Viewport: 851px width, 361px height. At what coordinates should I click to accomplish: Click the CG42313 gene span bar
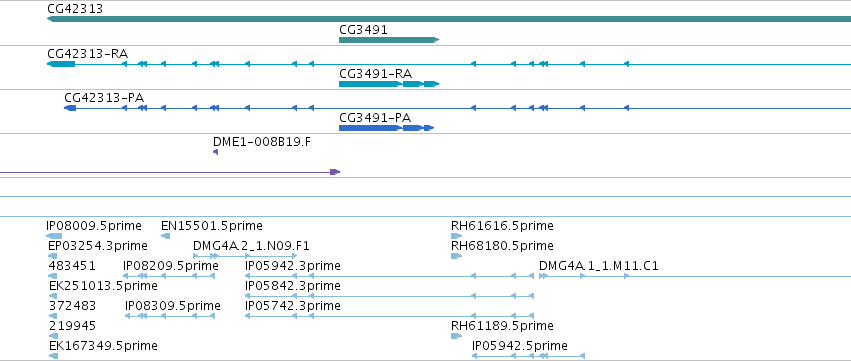click(449, 19)
